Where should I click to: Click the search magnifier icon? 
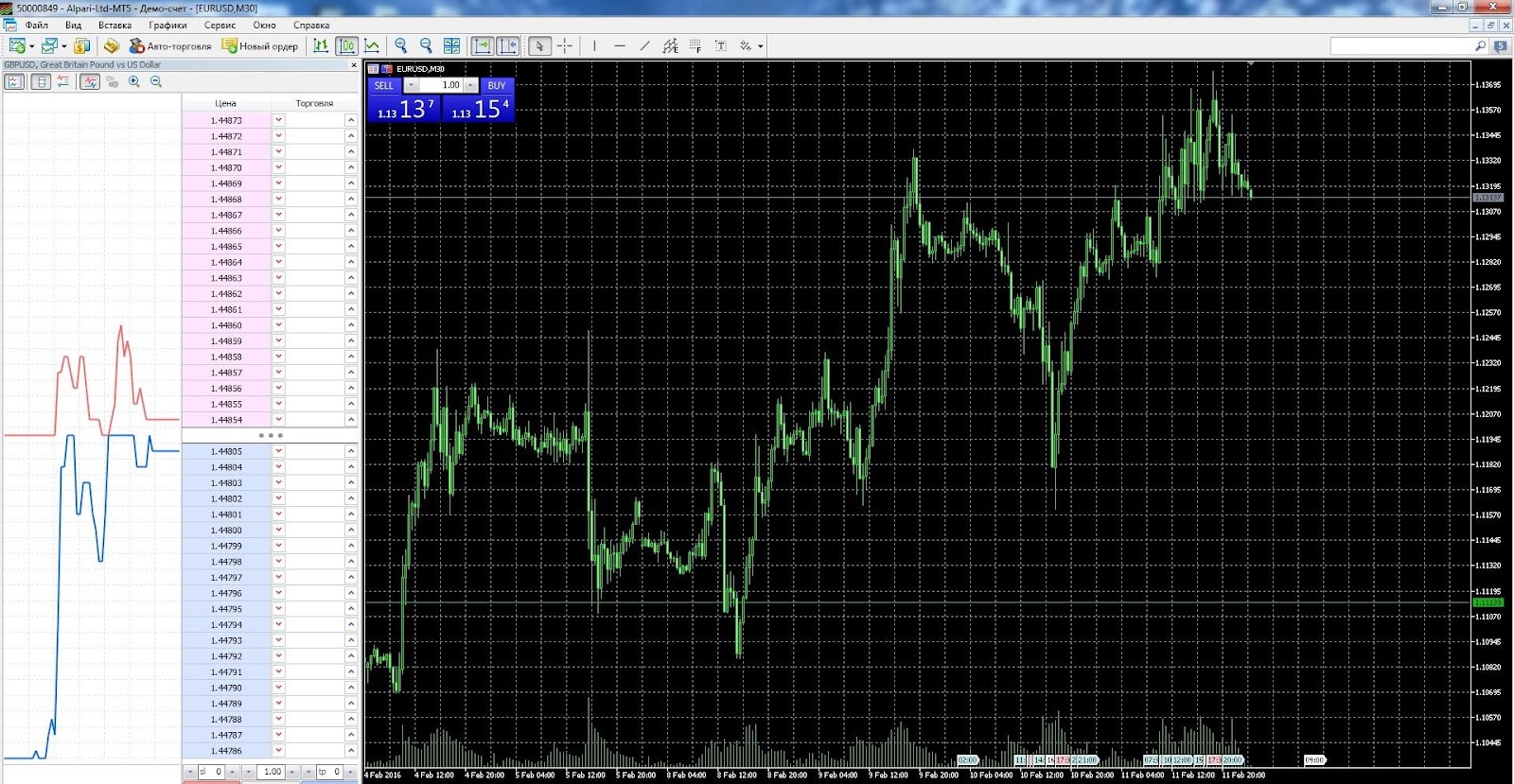click(1481, 45)
